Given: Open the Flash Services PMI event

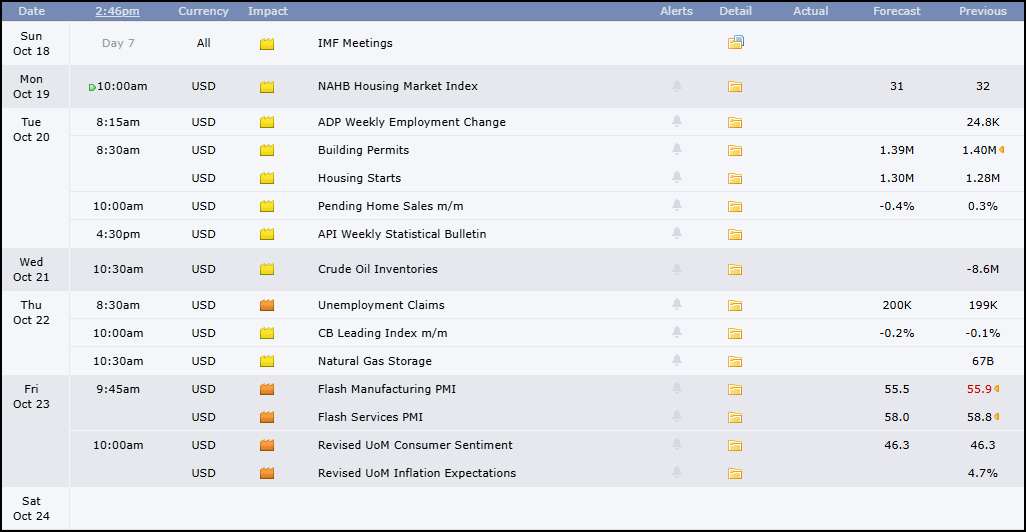Looking at the screenshot, I should pos(370,417).
